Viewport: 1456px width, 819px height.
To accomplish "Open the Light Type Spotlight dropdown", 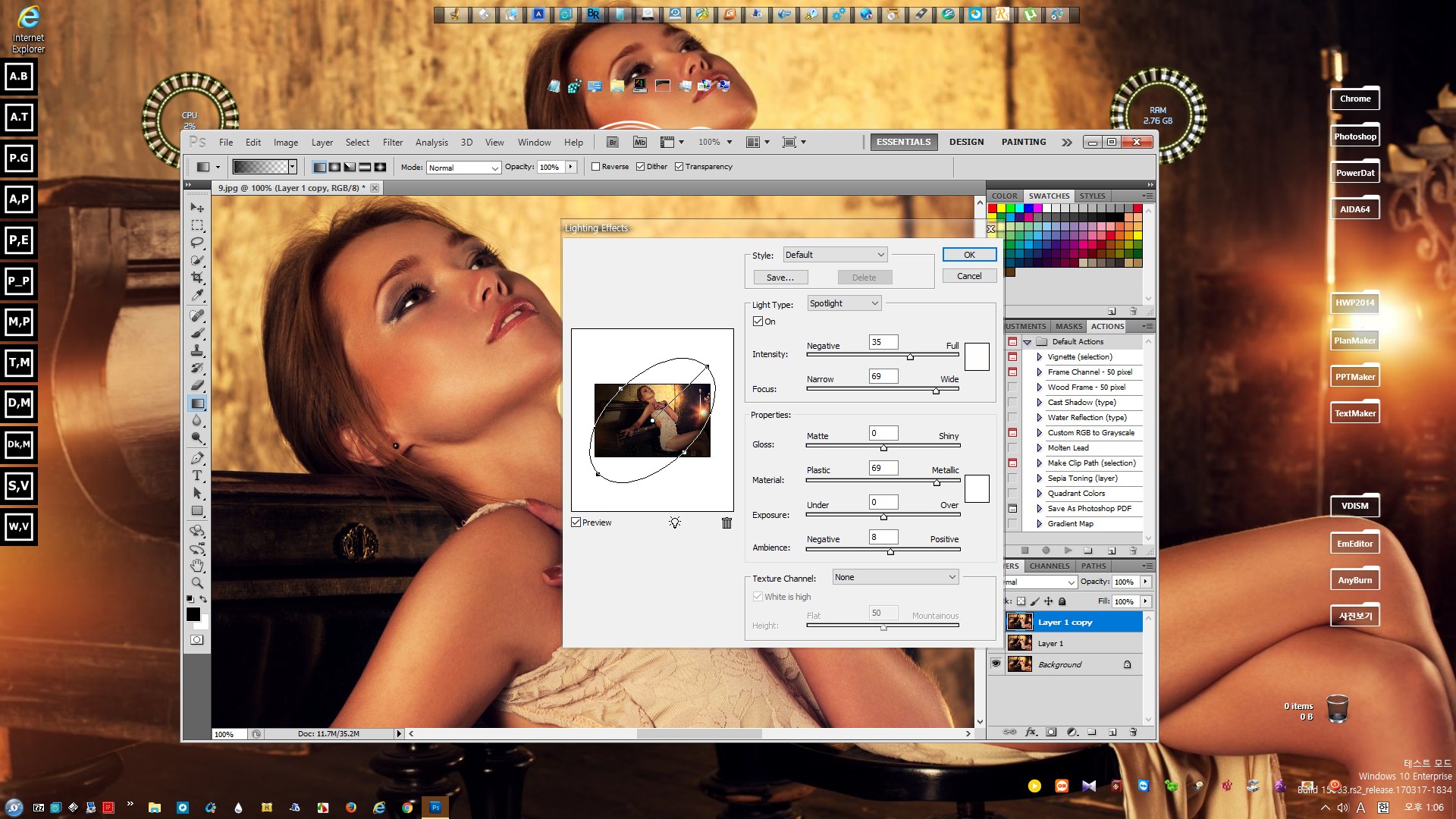I will (x=844, y=303).
